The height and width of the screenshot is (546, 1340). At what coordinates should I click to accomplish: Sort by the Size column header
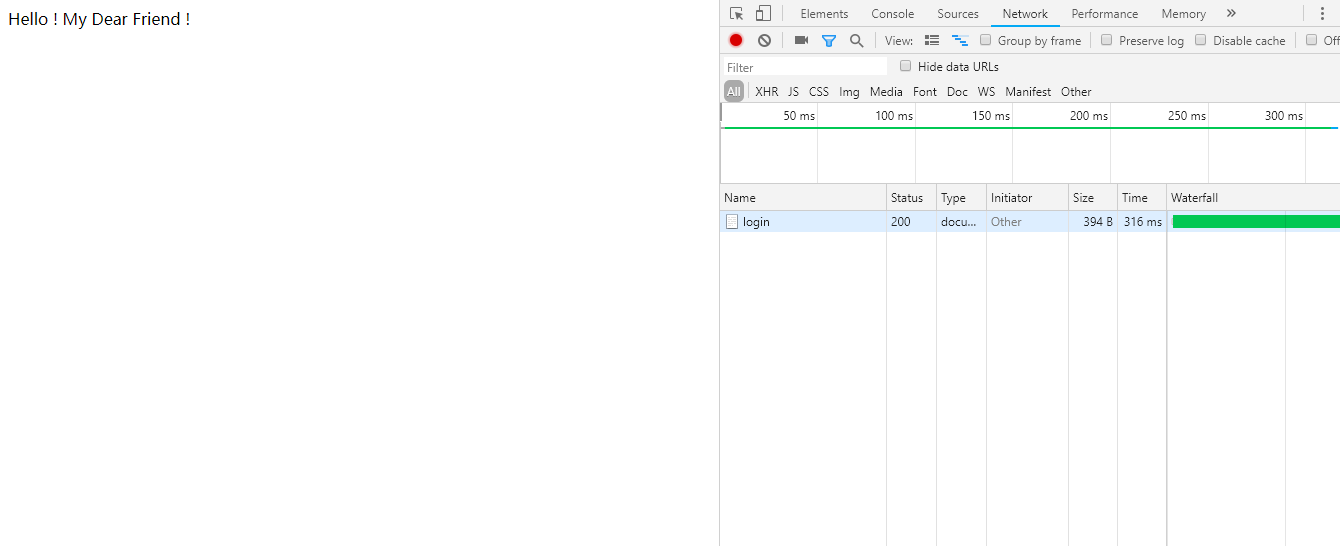pos(1092,198)
